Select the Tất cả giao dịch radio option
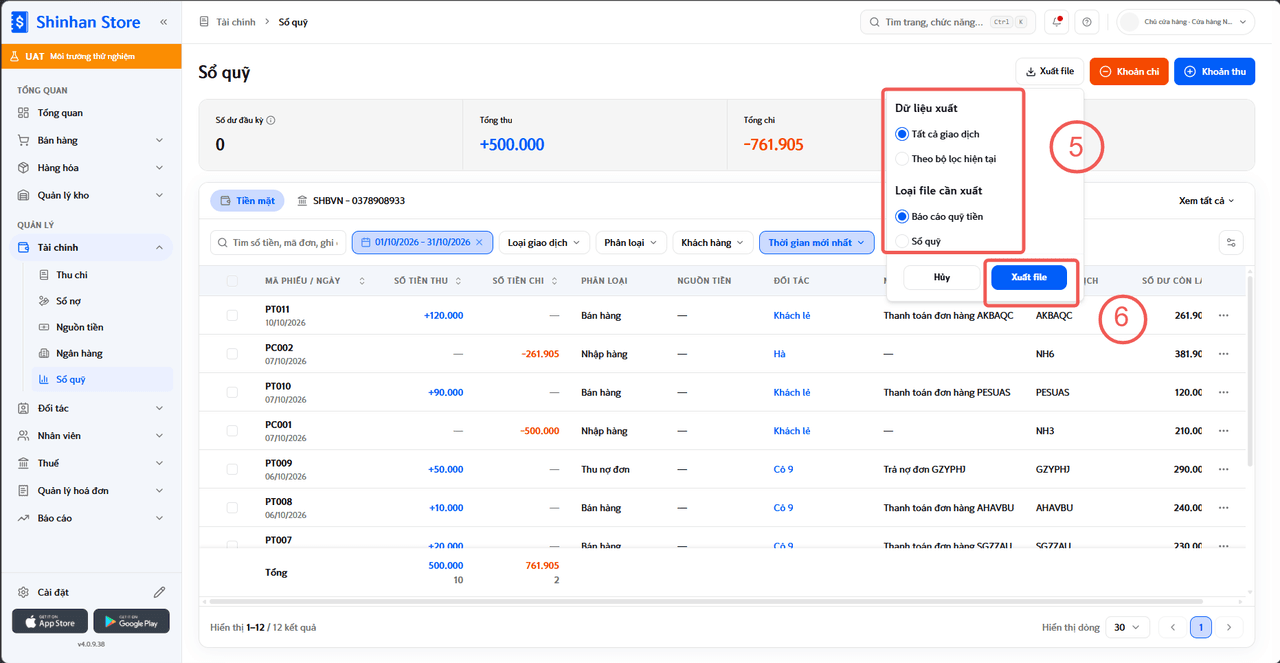This screenshot has height=663, width=1280. (902, 134)
